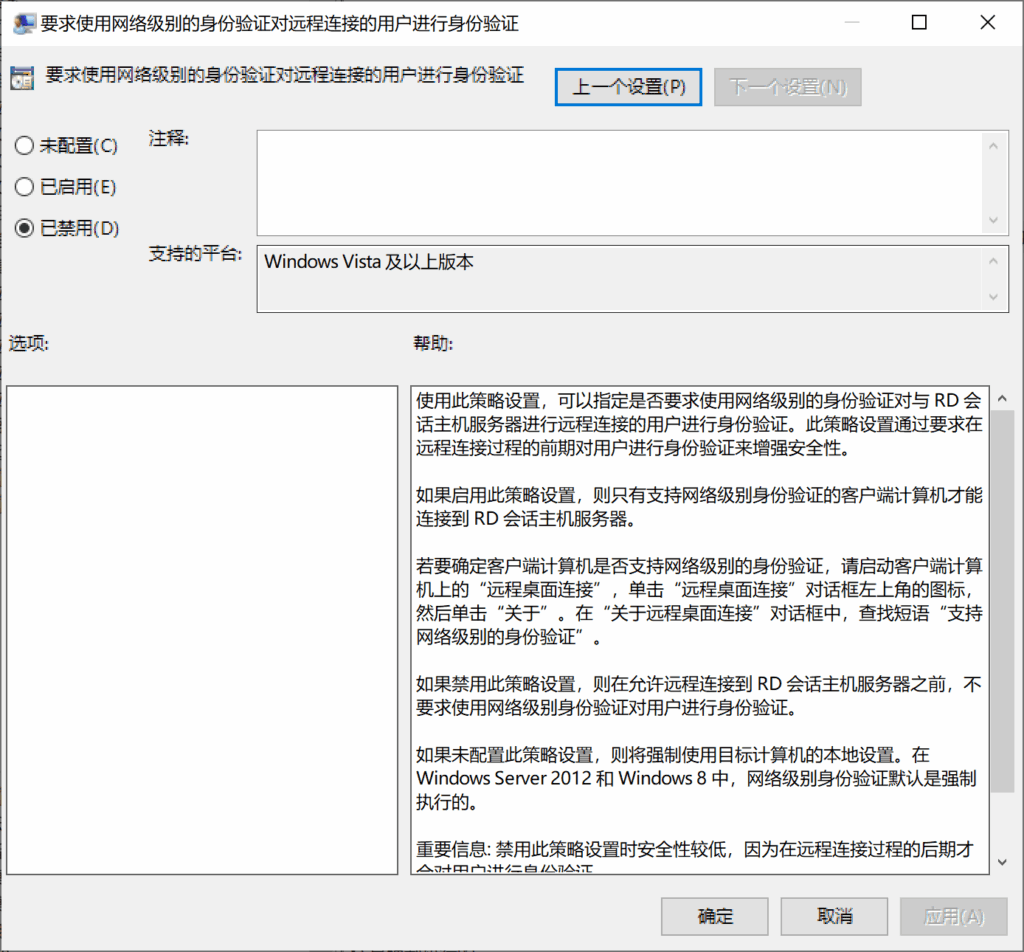Screen dimensions: 1024x952
Task: Click inside the 注释 comment text box
Action: 620,180
